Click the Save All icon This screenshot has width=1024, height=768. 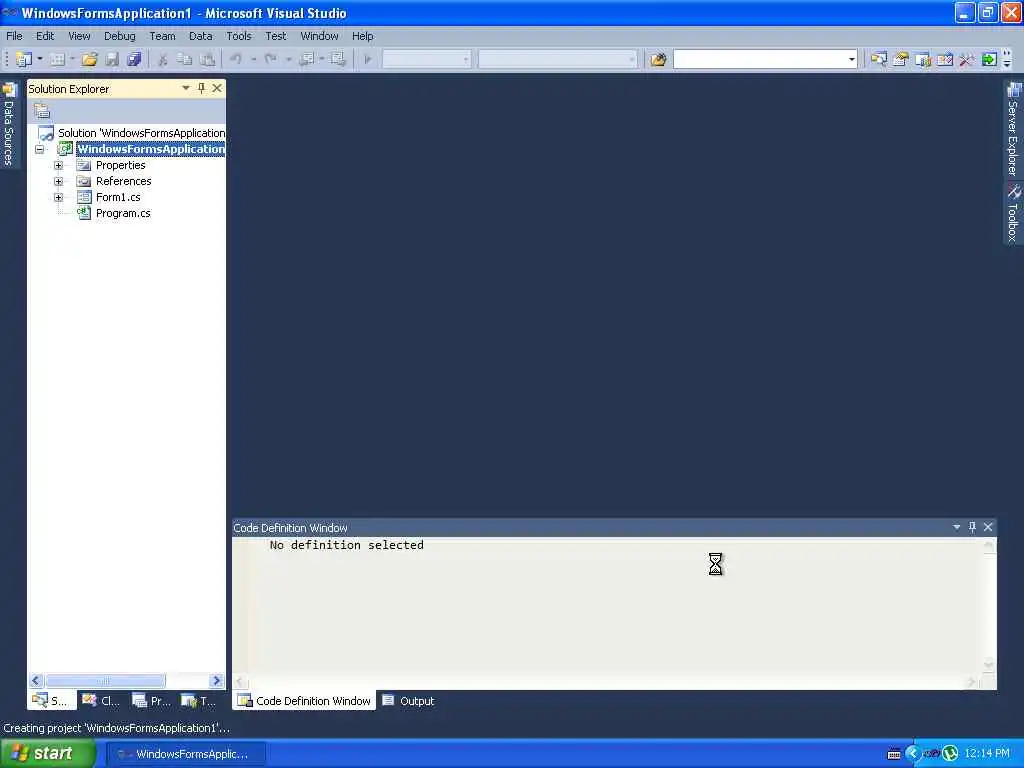pos(134,59)
